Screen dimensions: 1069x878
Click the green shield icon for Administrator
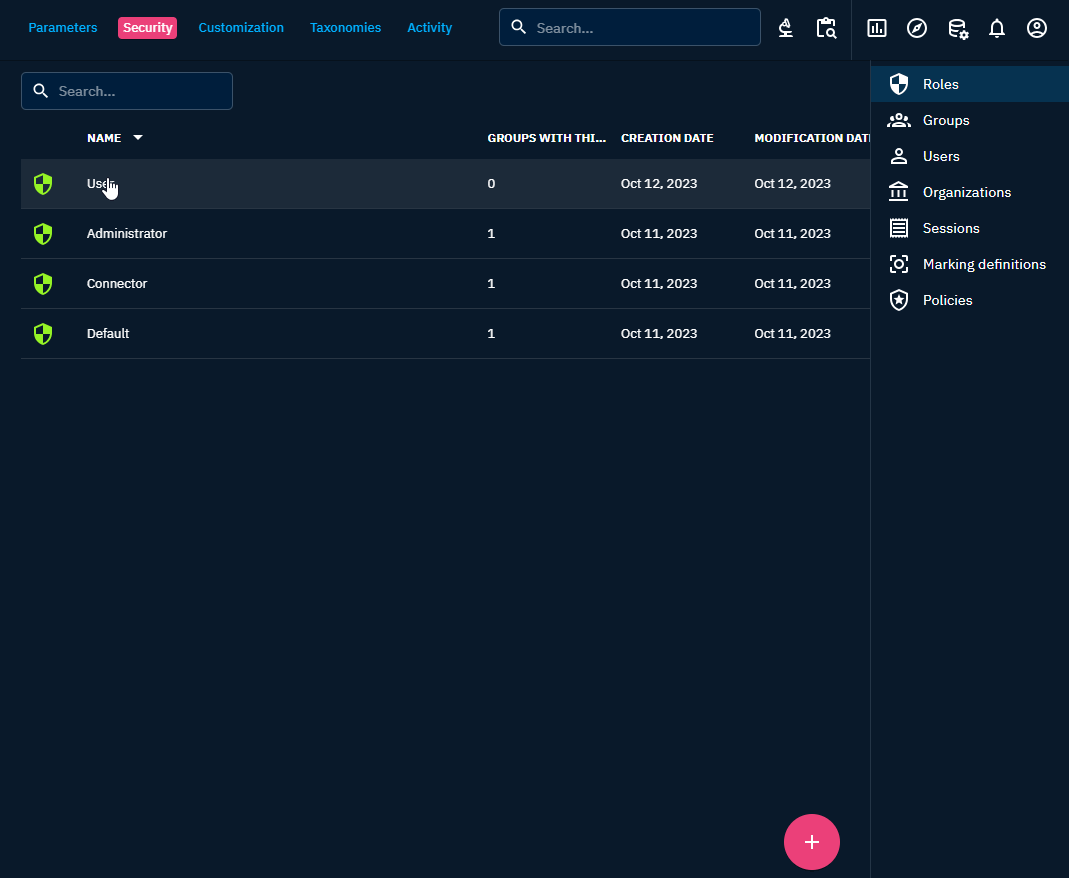[x=43, y=234]
